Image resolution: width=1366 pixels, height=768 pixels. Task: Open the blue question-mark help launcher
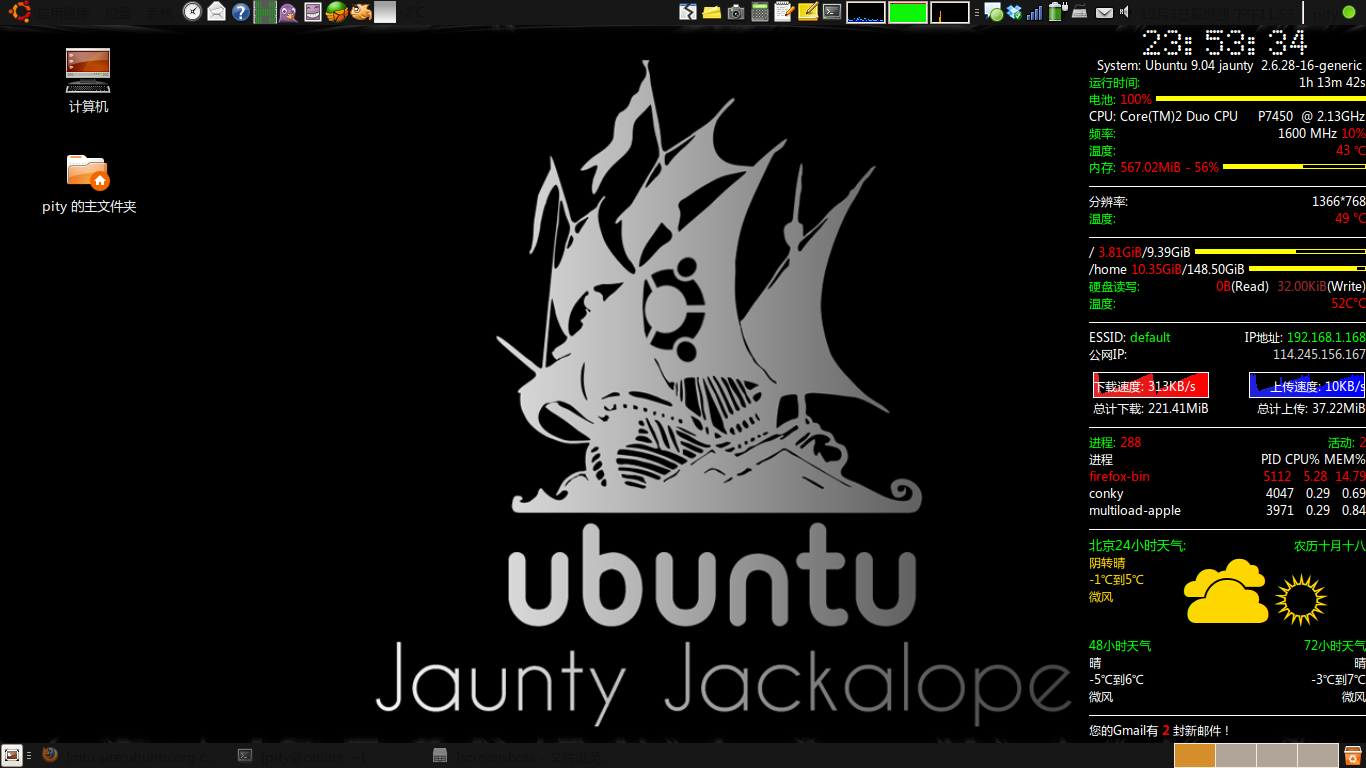pyautogui.click(x=241, y=12)
